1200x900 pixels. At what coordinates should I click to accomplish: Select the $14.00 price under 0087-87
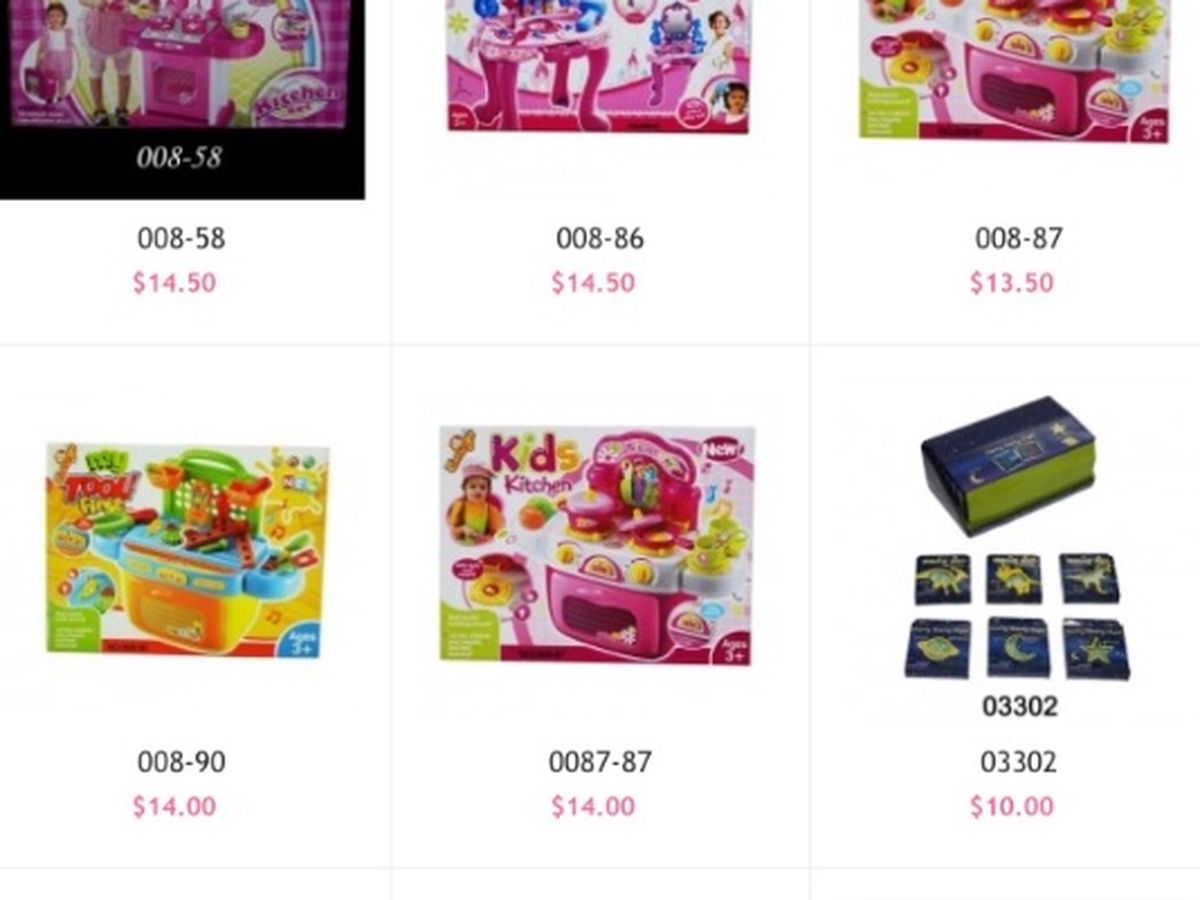point(593,806)
